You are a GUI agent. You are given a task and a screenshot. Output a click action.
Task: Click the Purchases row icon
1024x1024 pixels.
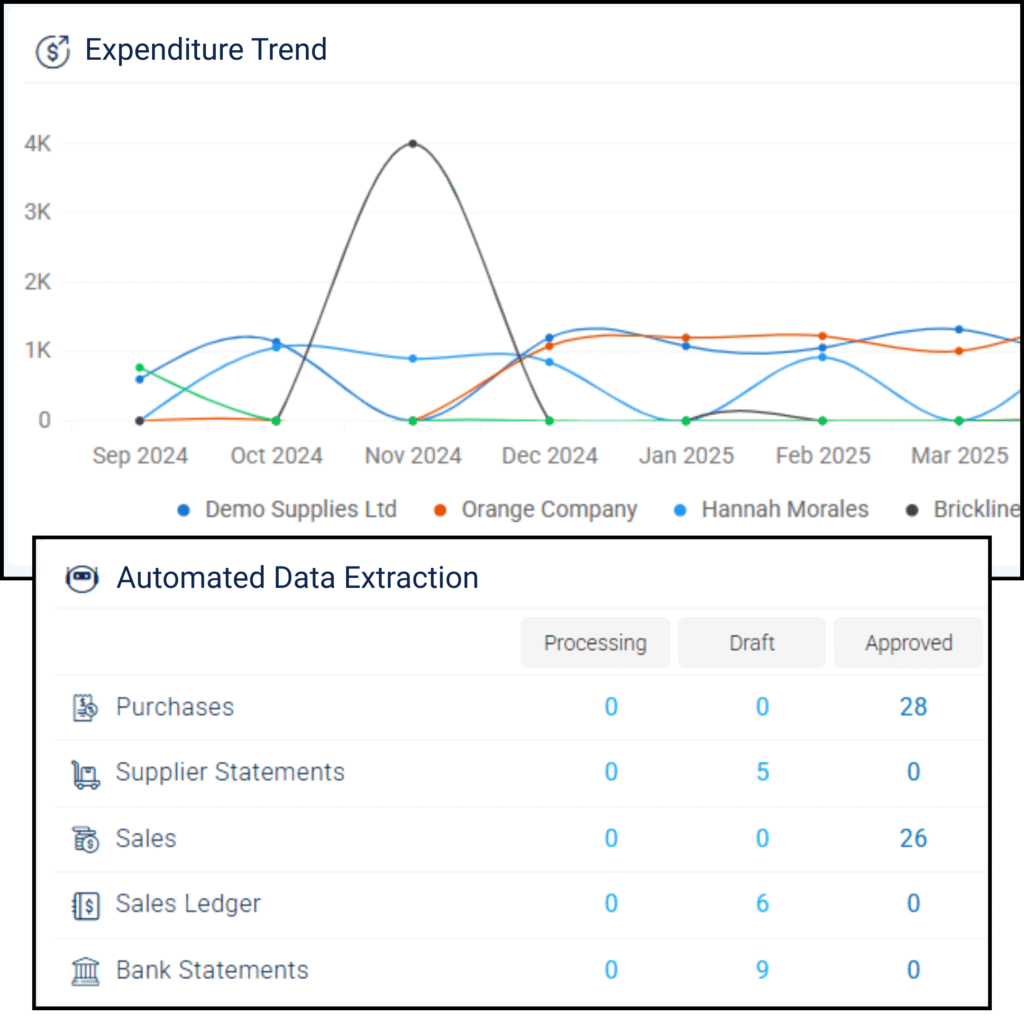click(85, 708)
